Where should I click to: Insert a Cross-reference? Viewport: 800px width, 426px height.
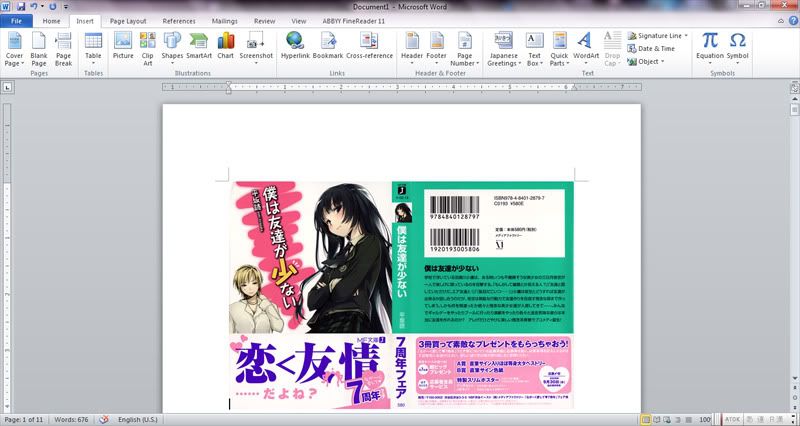coord(369,46)
